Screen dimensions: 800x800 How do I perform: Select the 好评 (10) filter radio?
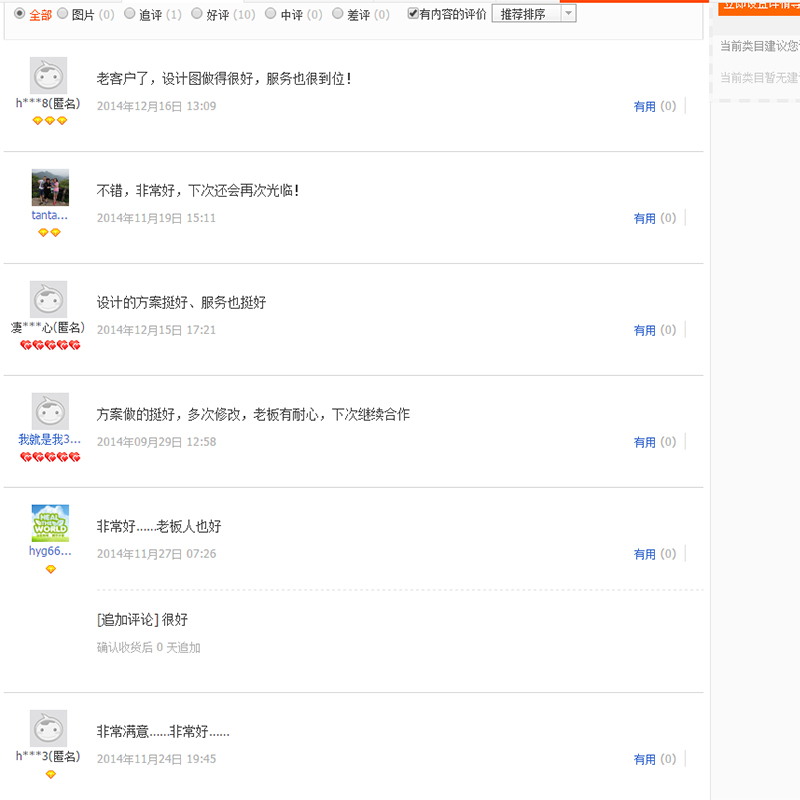[197, 13]
